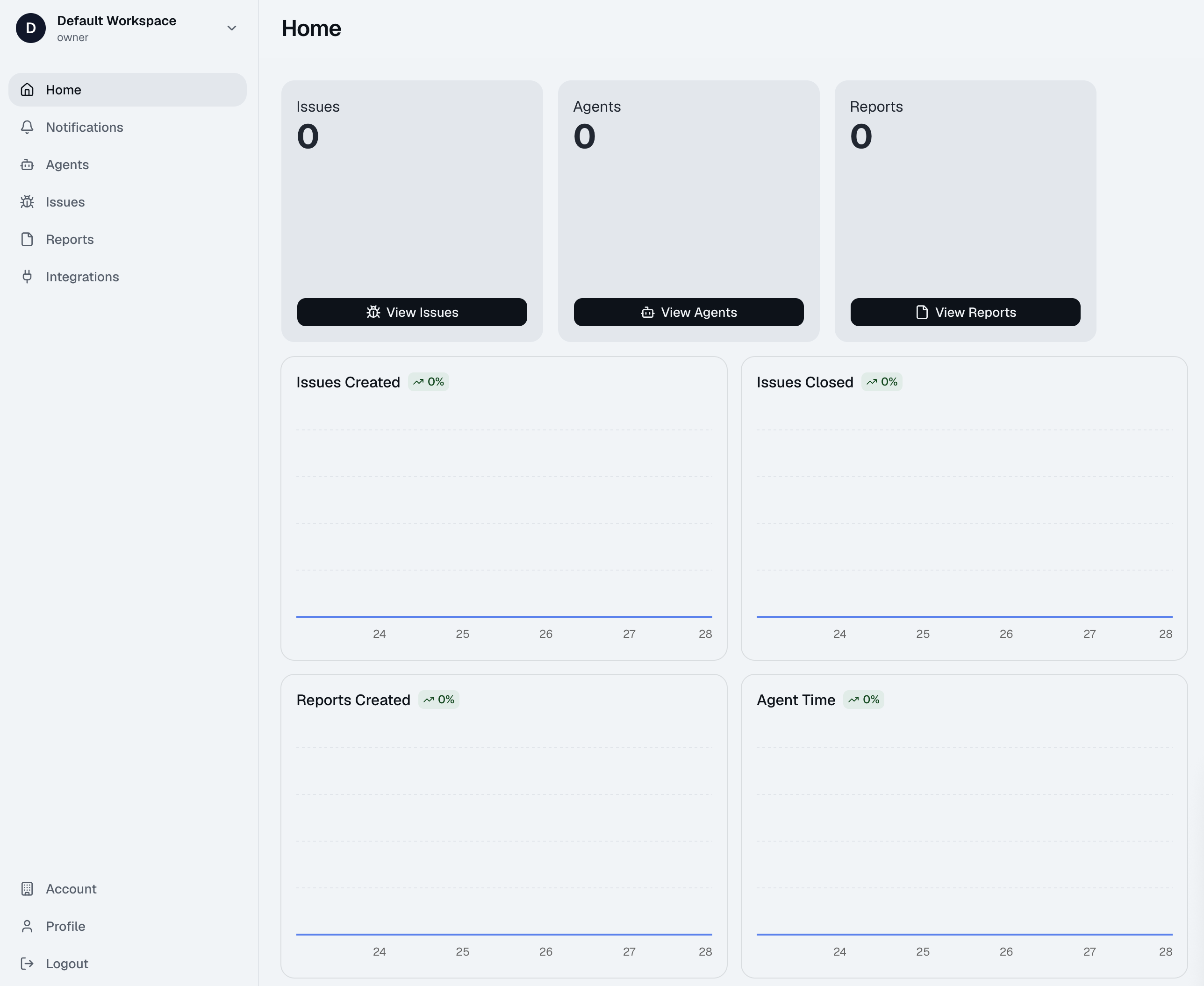This screenshot has width=1204, height=986.
Task: Open the Integrations menu item
Action: click(128, 277)
